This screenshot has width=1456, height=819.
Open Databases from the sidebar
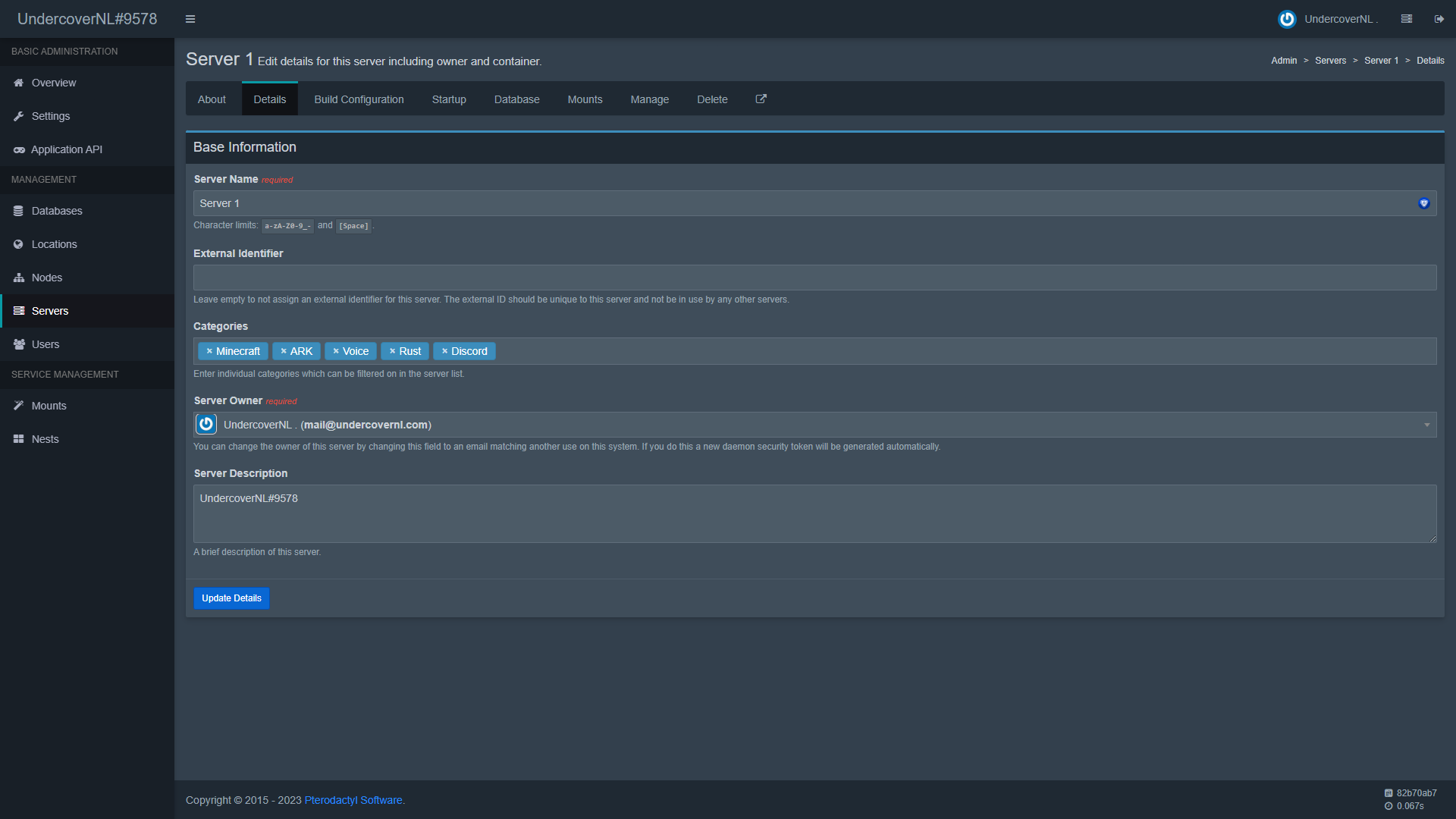click(57, 211)
